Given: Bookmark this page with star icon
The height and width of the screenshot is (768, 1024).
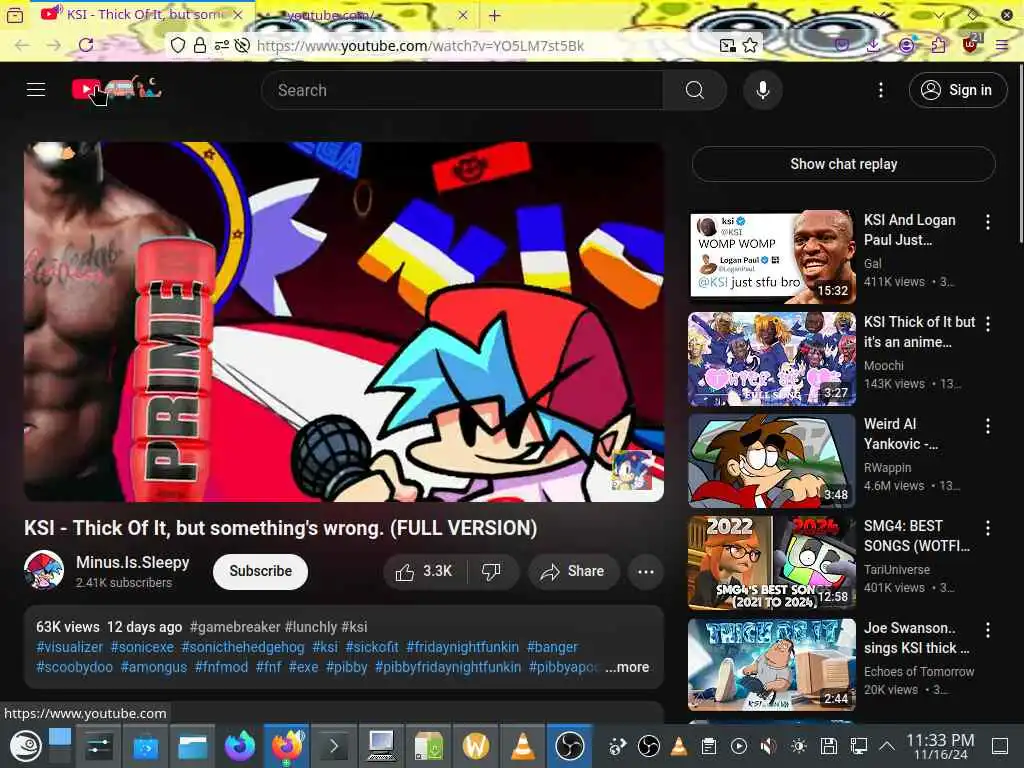Looking at the screenshot, I should (750, 45).
